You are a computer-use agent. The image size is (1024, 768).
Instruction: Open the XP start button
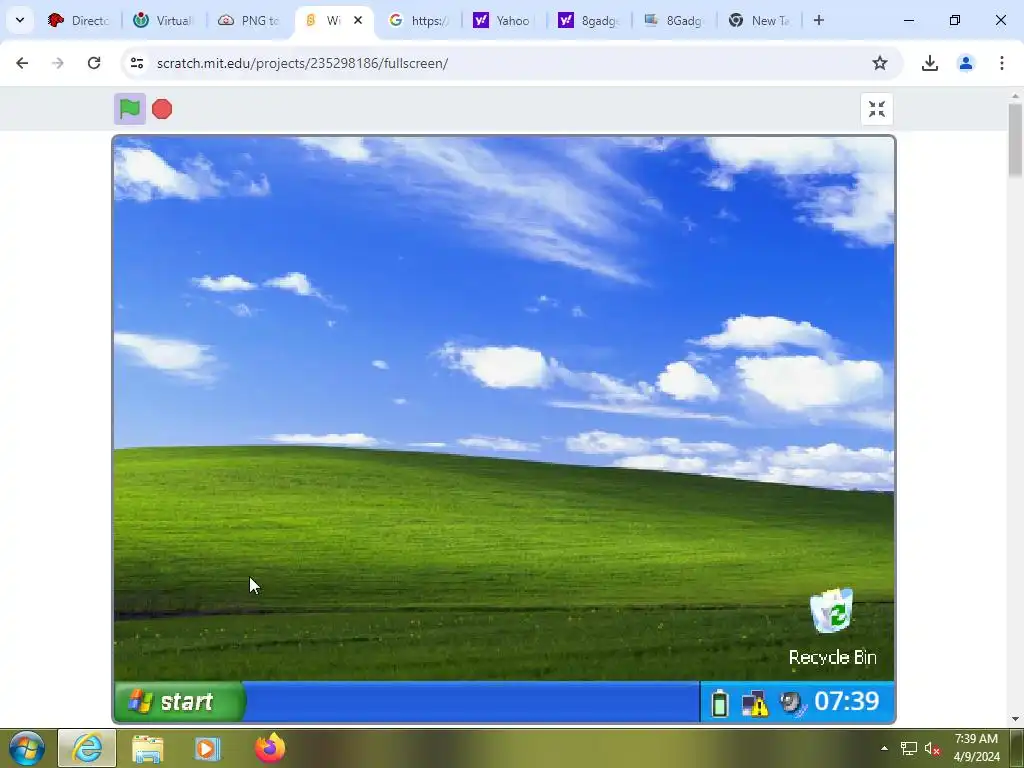[180, 701]
